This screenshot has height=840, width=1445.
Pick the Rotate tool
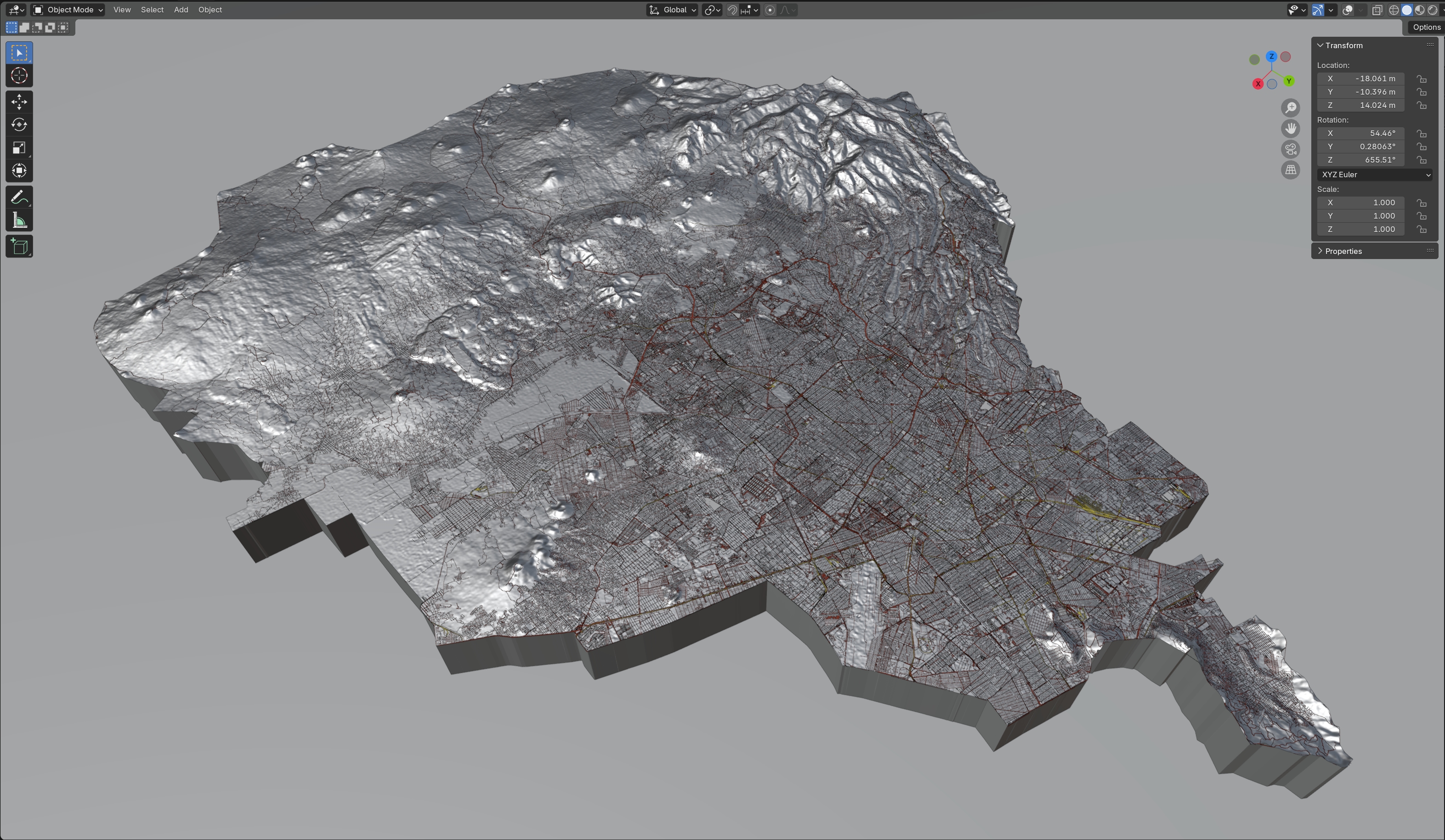click(x=19, y=125)
